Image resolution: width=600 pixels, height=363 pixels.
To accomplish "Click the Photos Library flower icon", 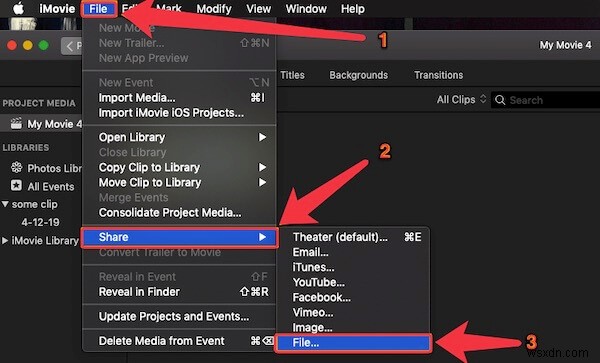I will pos(16,168).
